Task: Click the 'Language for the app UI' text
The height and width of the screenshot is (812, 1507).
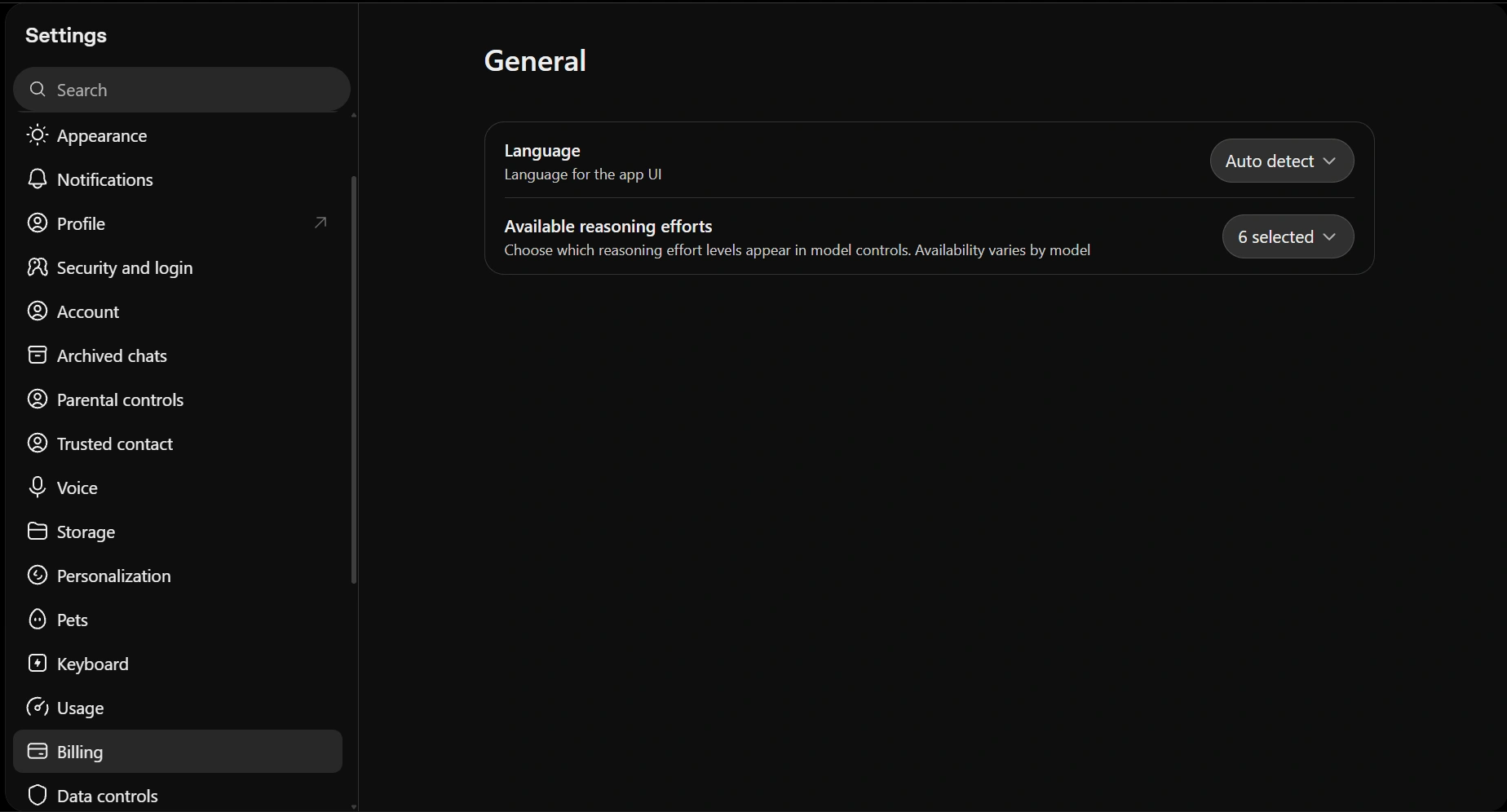Action: point(583,174)
